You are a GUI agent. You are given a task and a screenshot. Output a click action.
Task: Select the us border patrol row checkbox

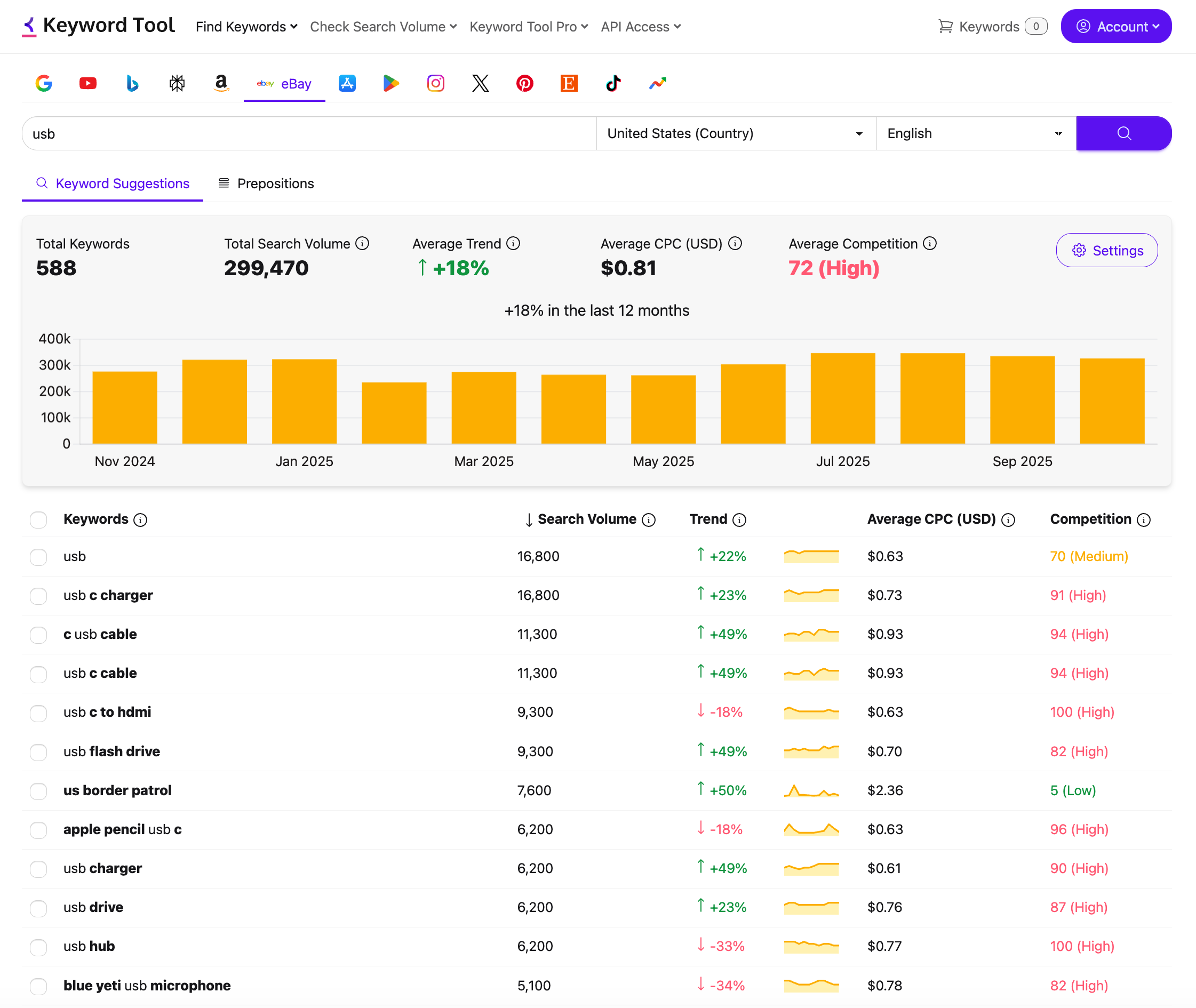tap(38, 791)
